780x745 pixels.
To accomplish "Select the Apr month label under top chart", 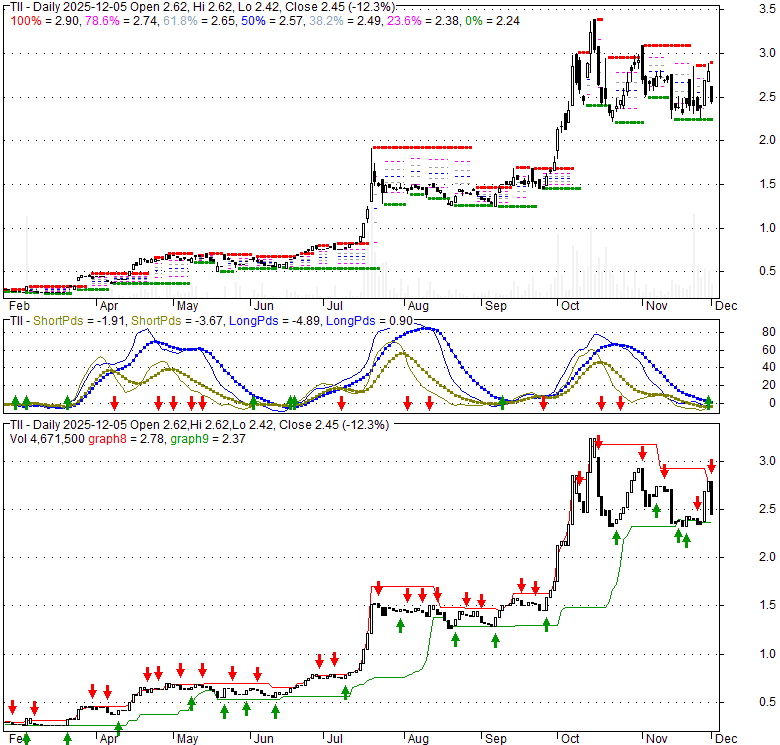I will tap(108, 306).
